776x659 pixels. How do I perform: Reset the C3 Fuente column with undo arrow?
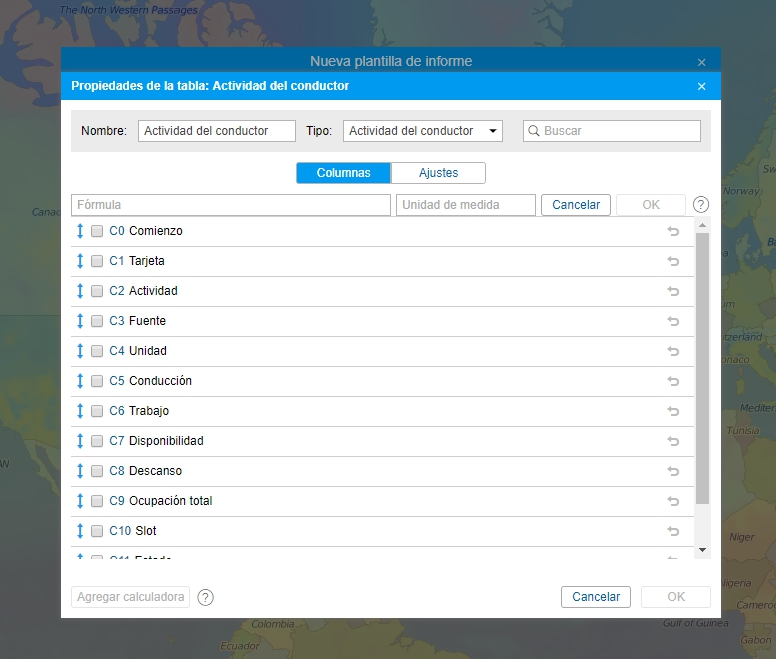673,321
